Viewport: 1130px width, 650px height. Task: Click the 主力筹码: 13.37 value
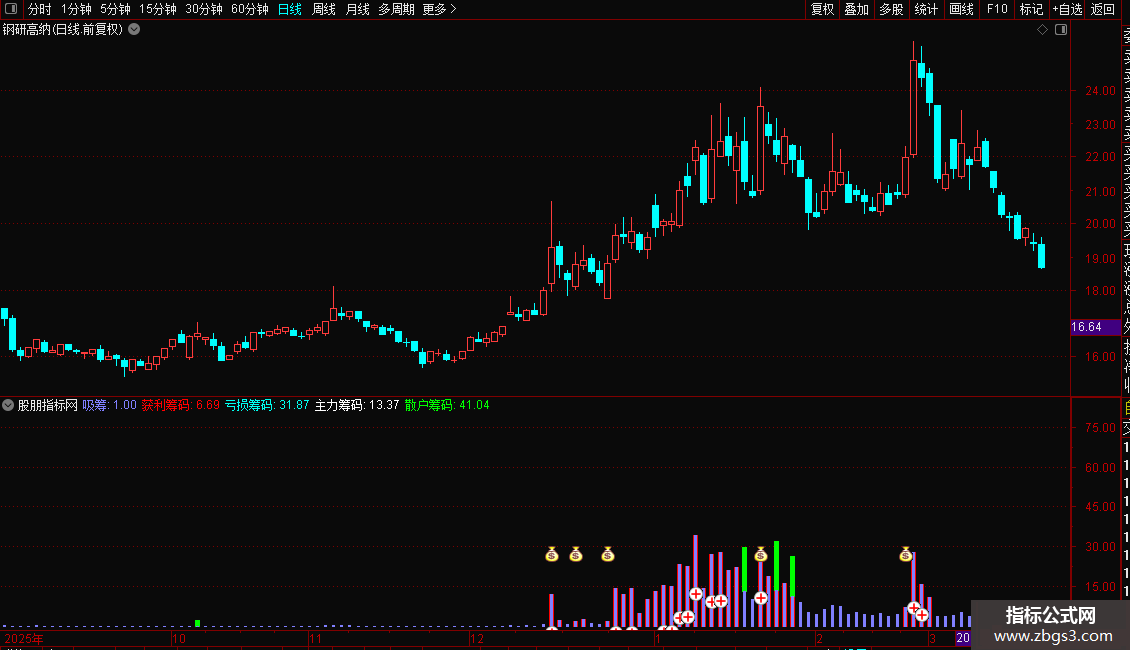(x=357, y=405)
